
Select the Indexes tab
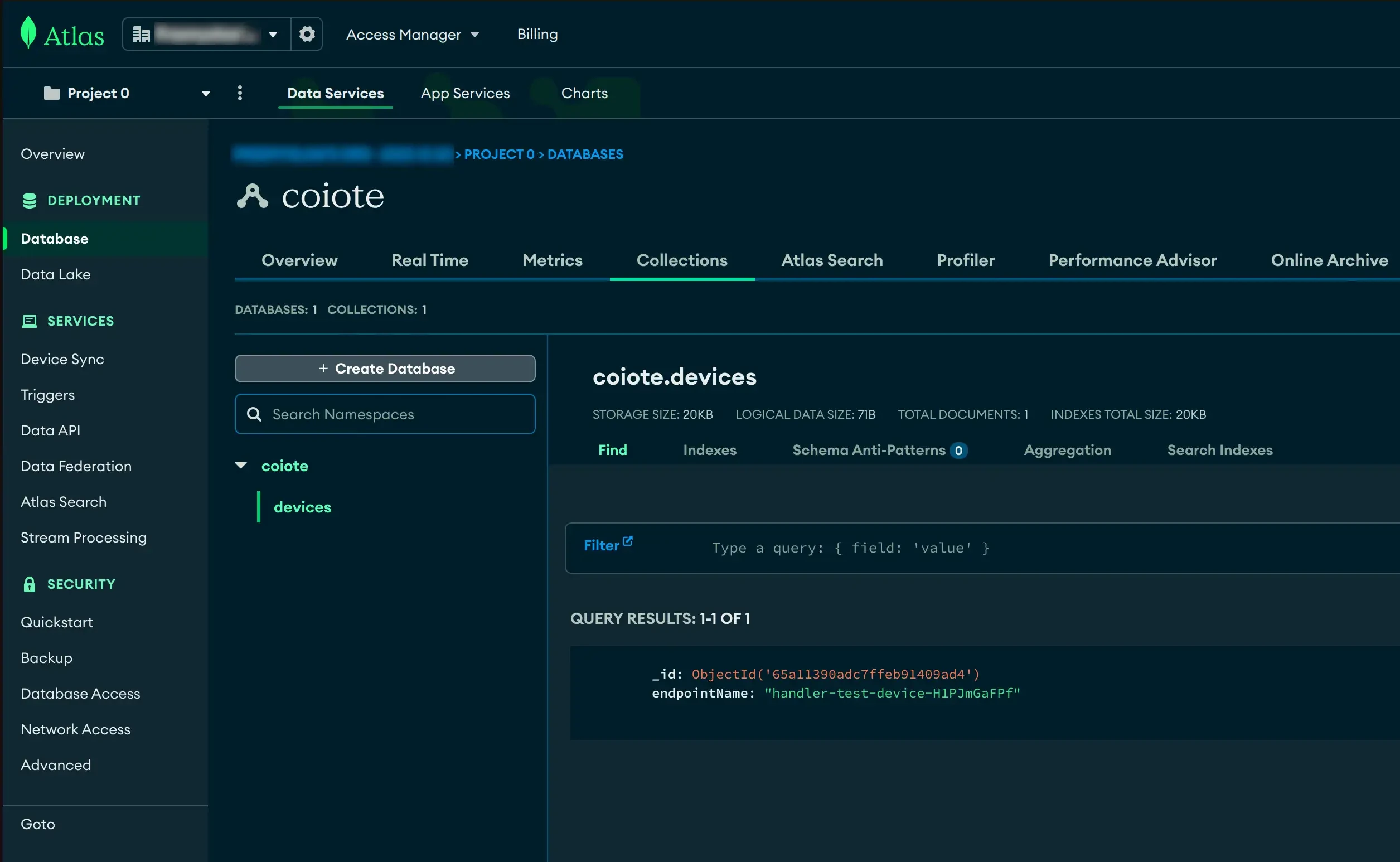click(710, 451)
